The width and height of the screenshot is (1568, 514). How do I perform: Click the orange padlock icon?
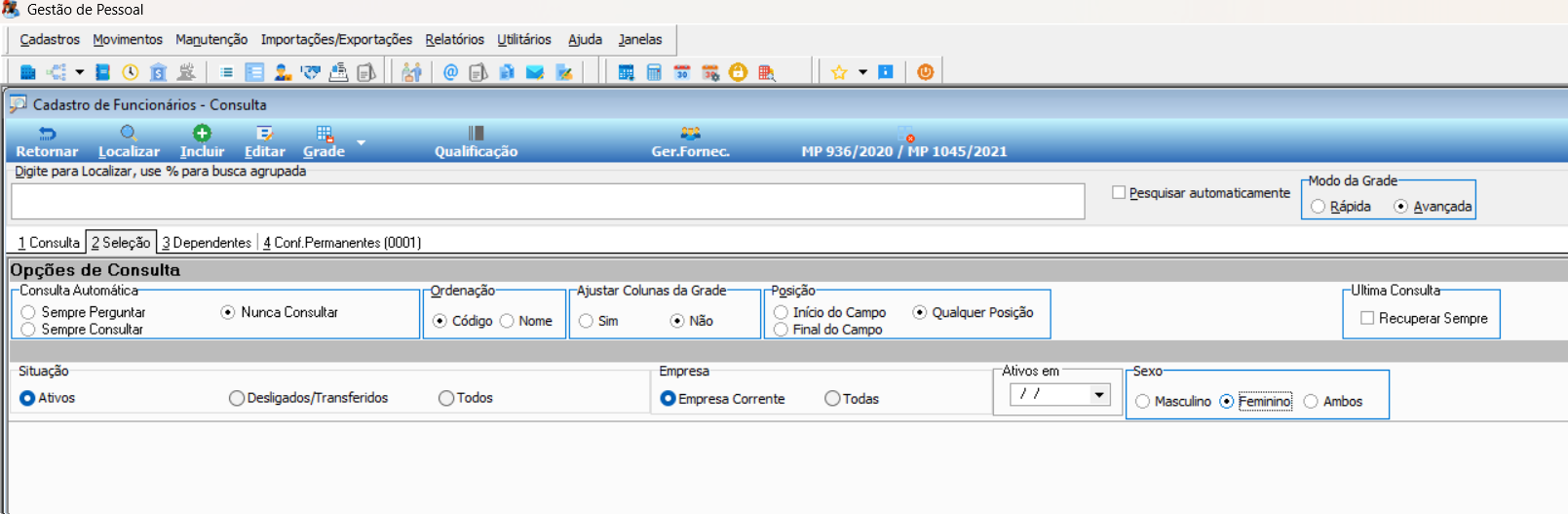pyautogui.click(x=738, y=72)
